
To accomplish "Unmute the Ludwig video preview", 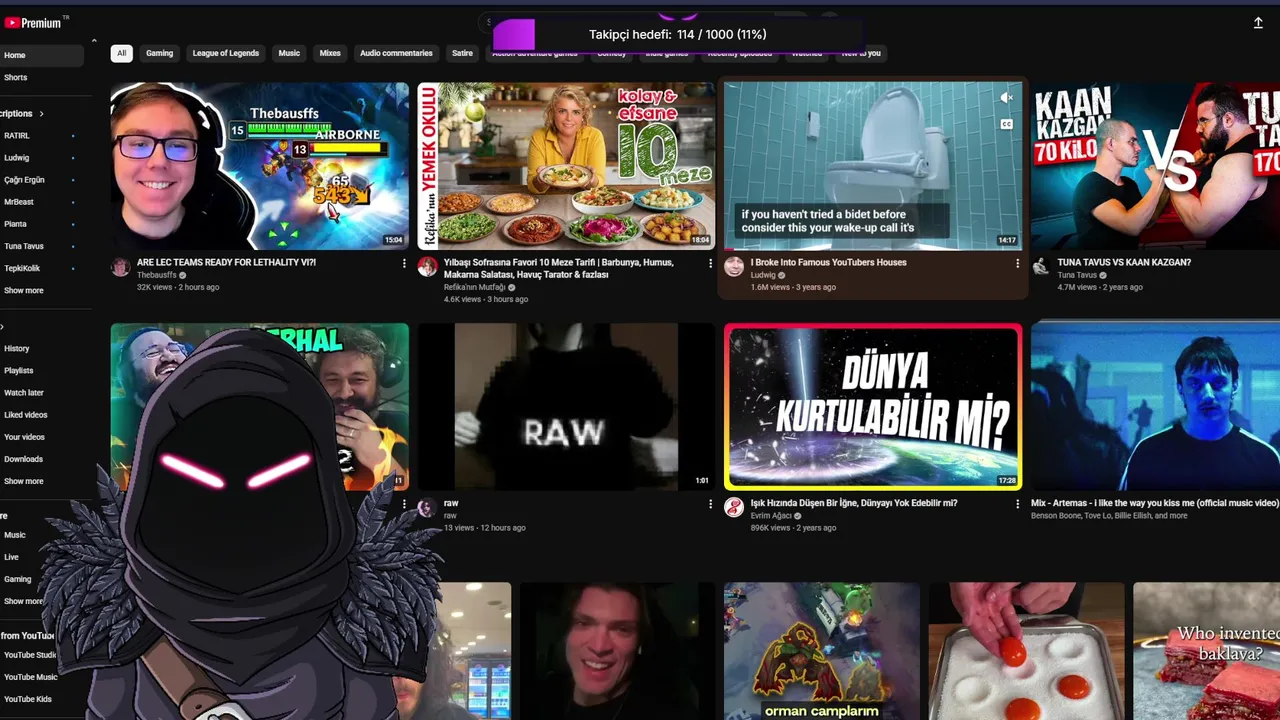I will [1006, 98].
